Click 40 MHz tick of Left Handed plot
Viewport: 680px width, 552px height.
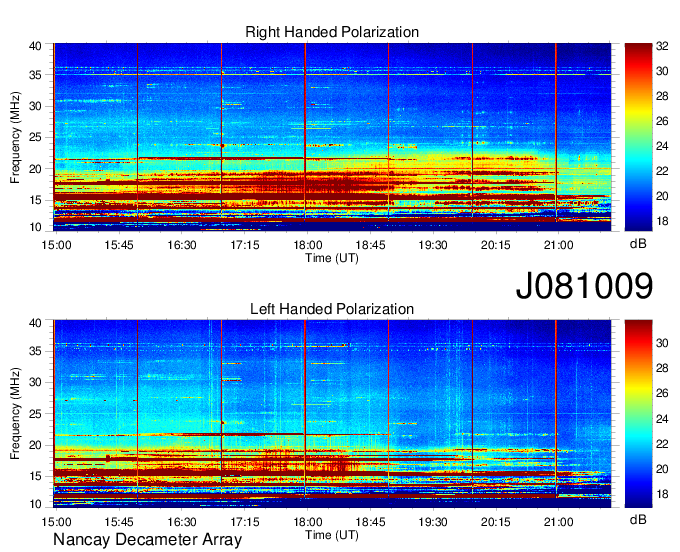click(x=35, y=323)
